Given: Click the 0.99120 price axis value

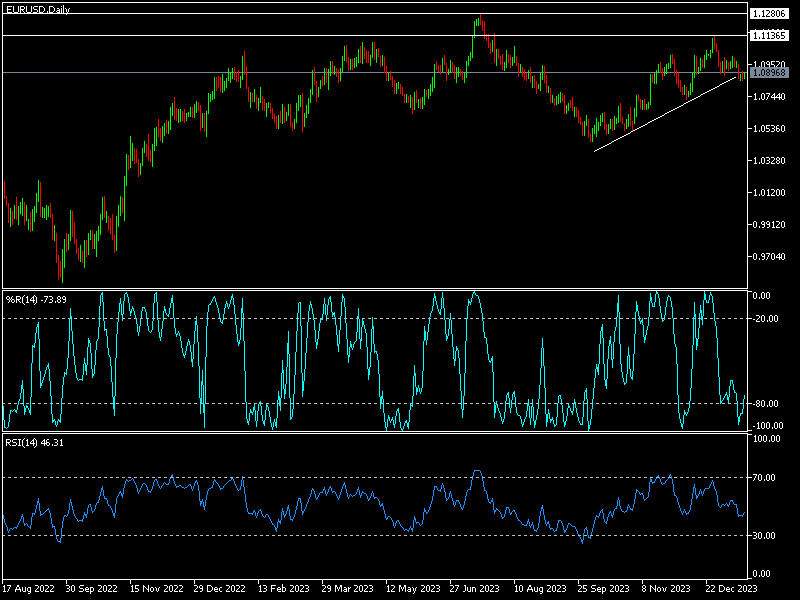Looking at the screenshot, I should click(769, 224).
